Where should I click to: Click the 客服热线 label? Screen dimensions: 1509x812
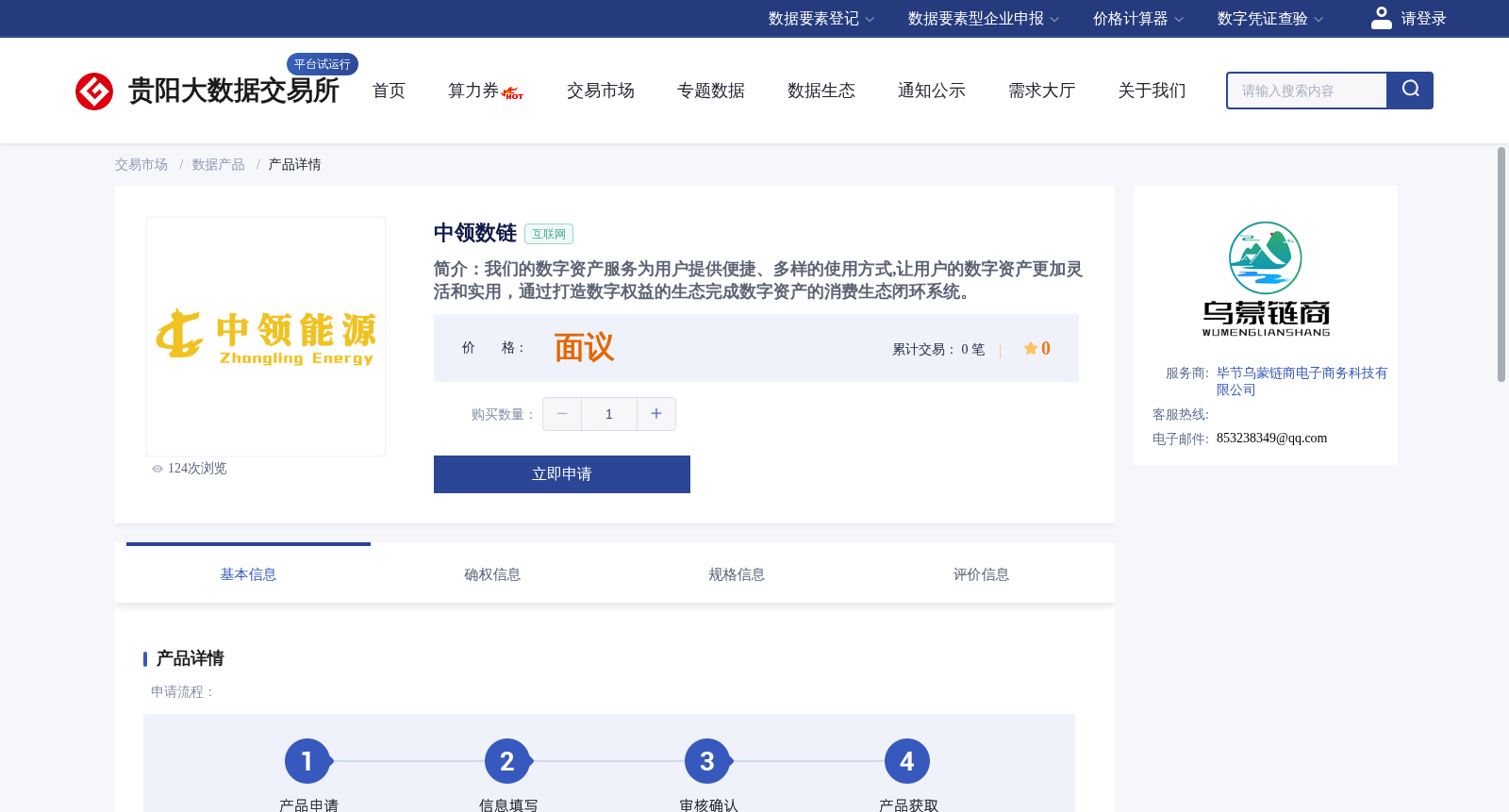click(x=1181, y=415)
